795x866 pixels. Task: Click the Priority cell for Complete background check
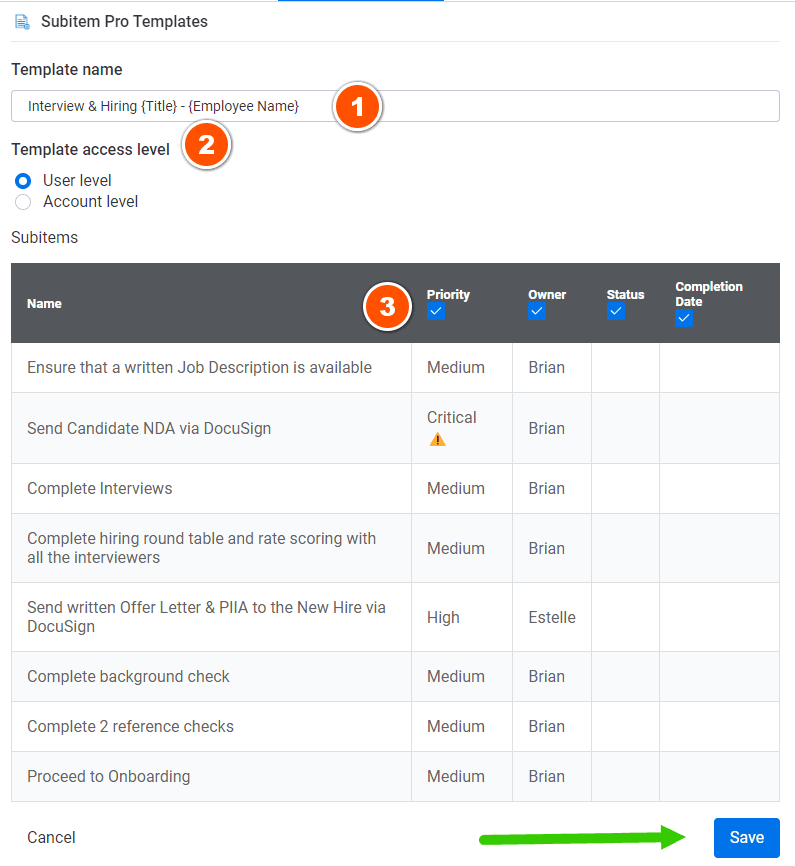(455, 676)
